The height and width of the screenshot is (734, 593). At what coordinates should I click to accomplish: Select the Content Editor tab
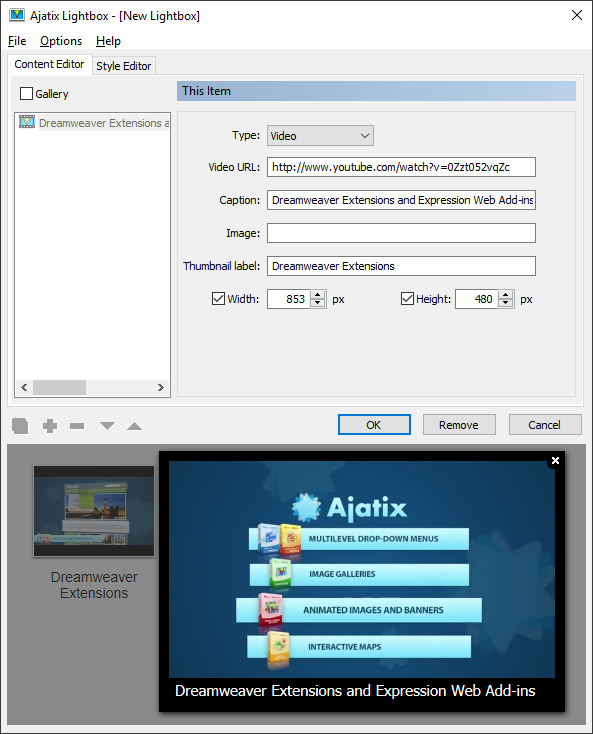tap(49, 64)
